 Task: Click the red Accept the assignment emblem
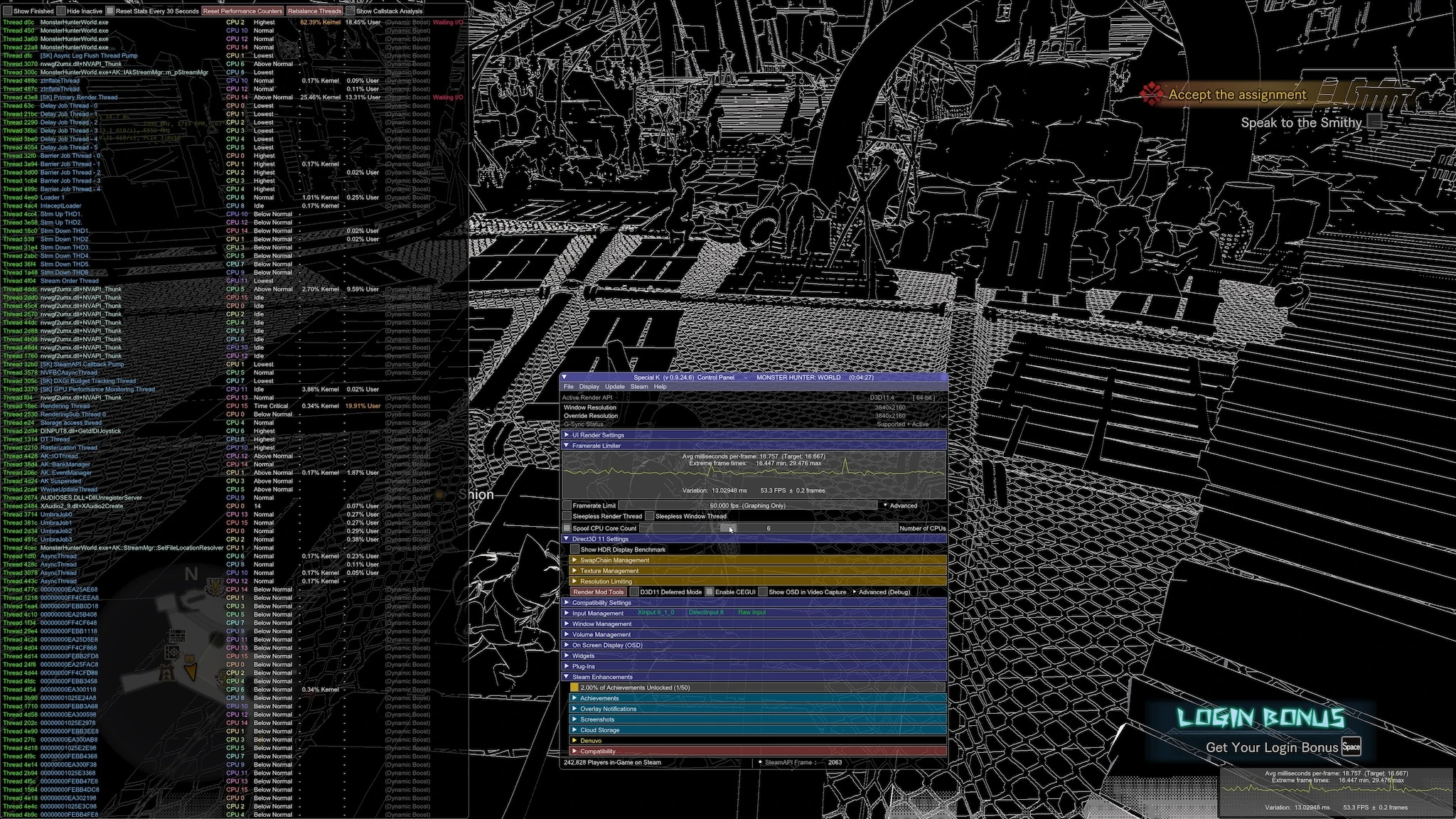click(x=1151, y=94)
